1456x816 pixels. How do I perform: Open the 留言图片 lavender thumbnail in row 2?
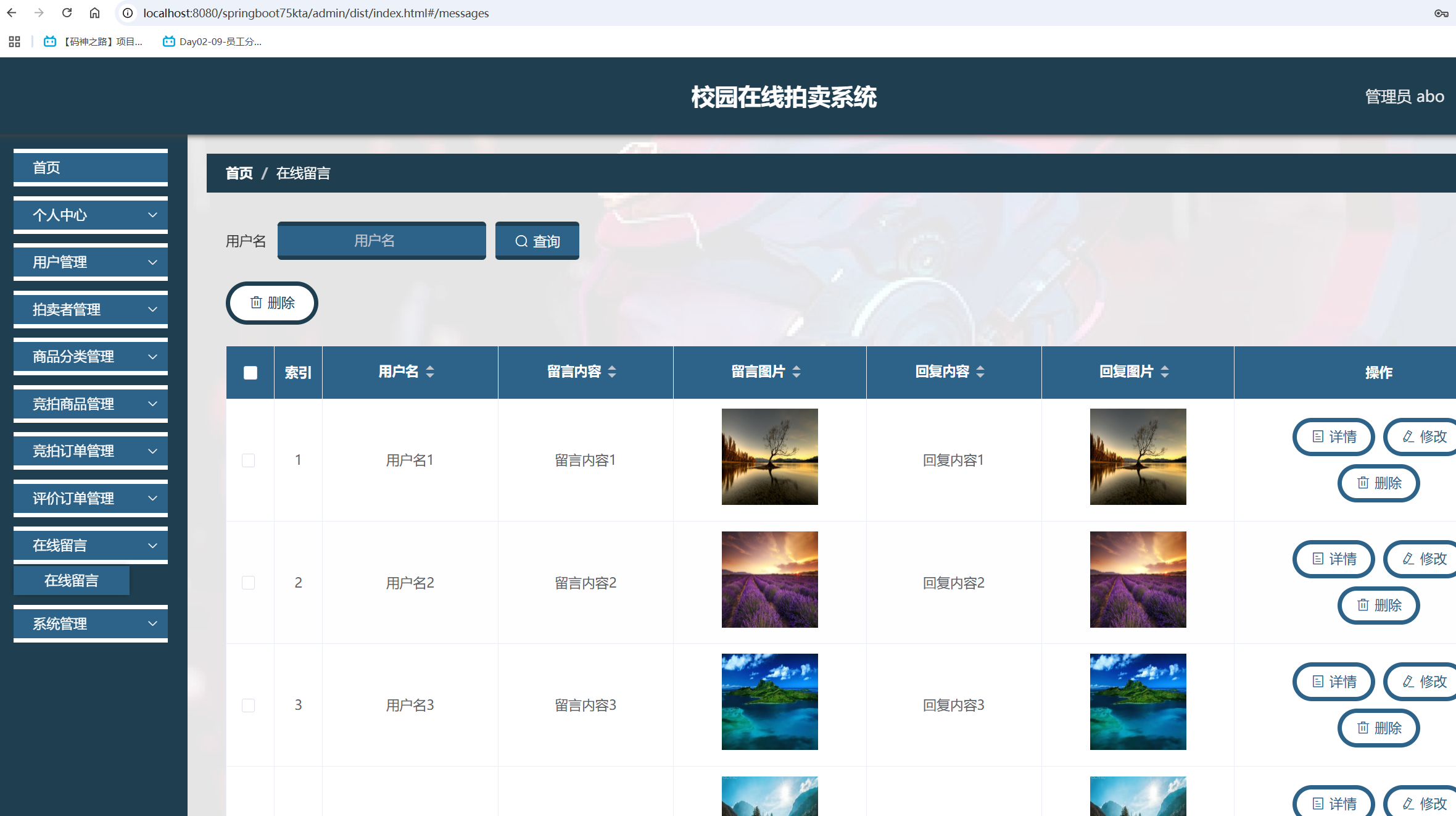click(x=770, y=580)
